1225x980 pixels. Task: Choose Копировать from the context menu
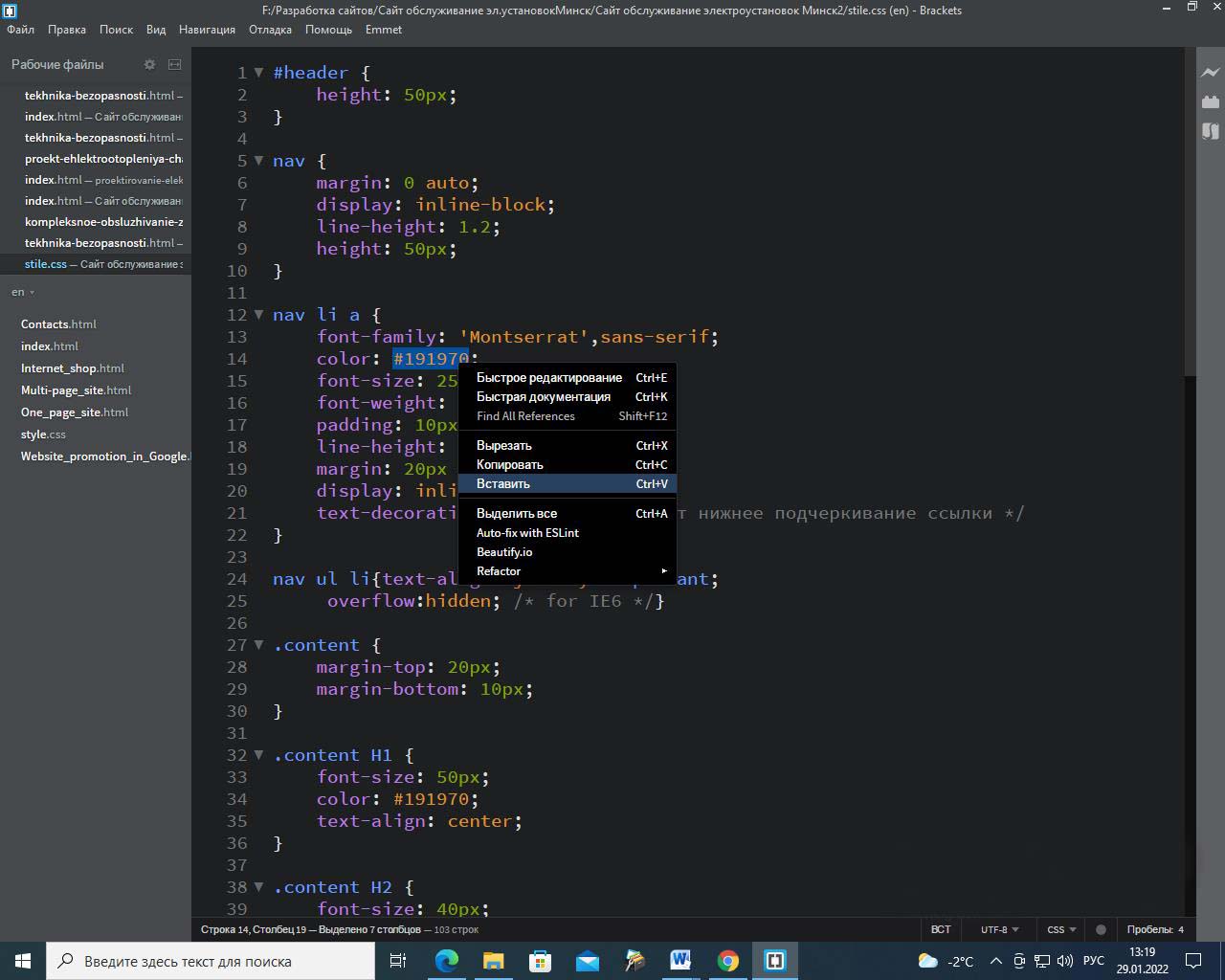(x=510, y=465)
